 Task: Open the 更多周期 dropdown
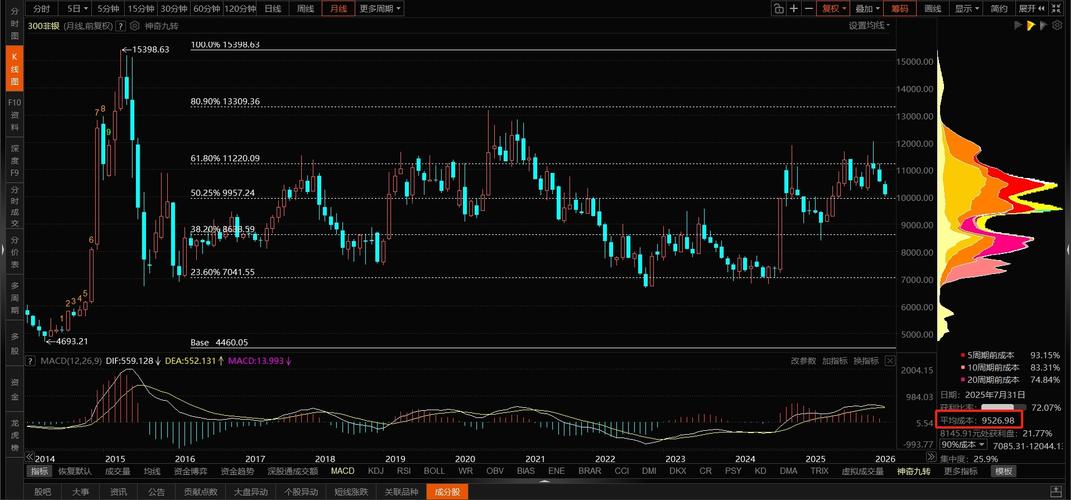pyautogui.click(x=380, y=9)
